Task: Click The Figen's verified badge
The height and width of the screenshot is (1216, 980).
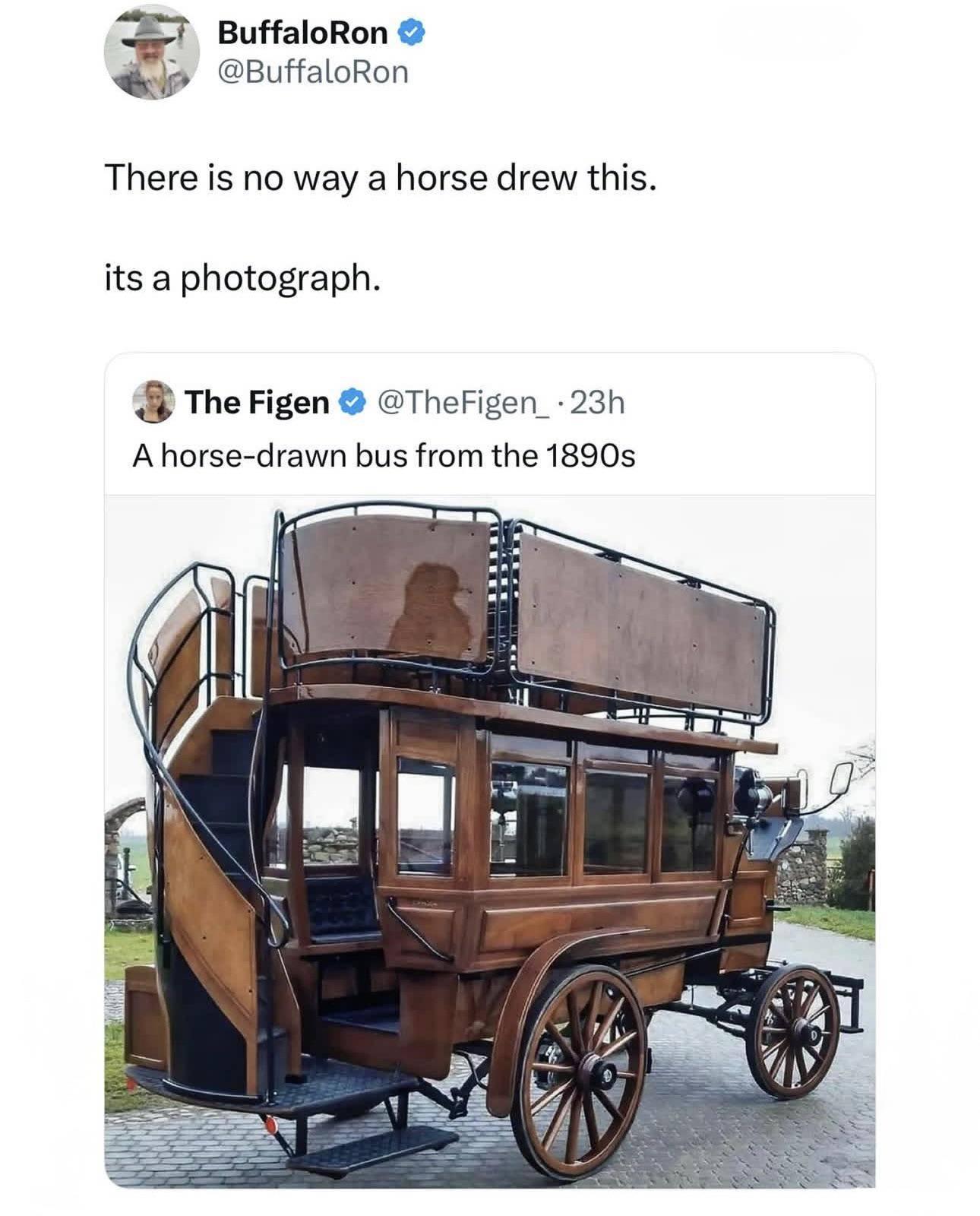Action: (351, 402)
